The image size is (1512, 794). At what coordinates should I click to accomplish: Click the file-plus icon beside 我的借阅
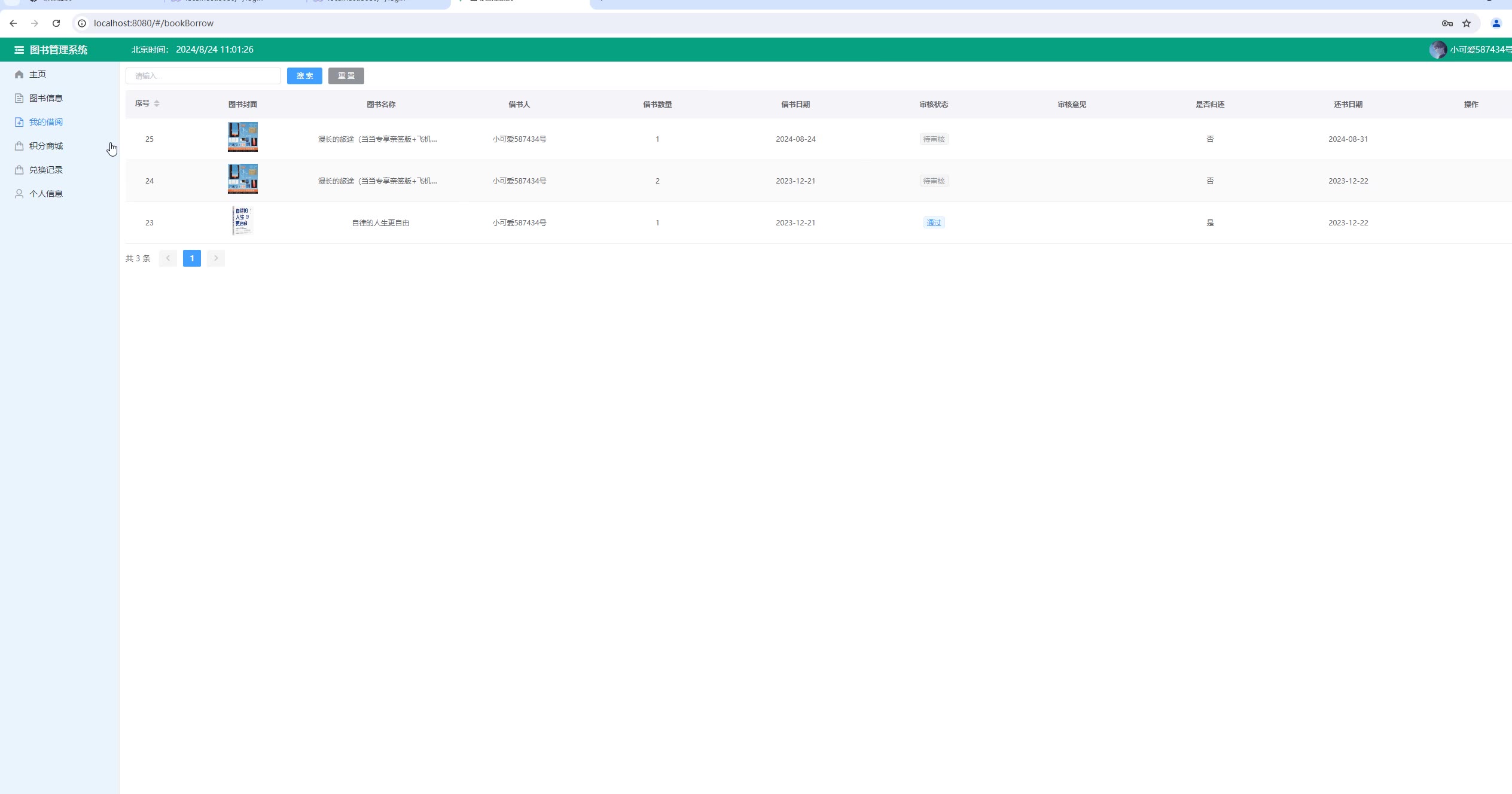click(x=19, y=122)
